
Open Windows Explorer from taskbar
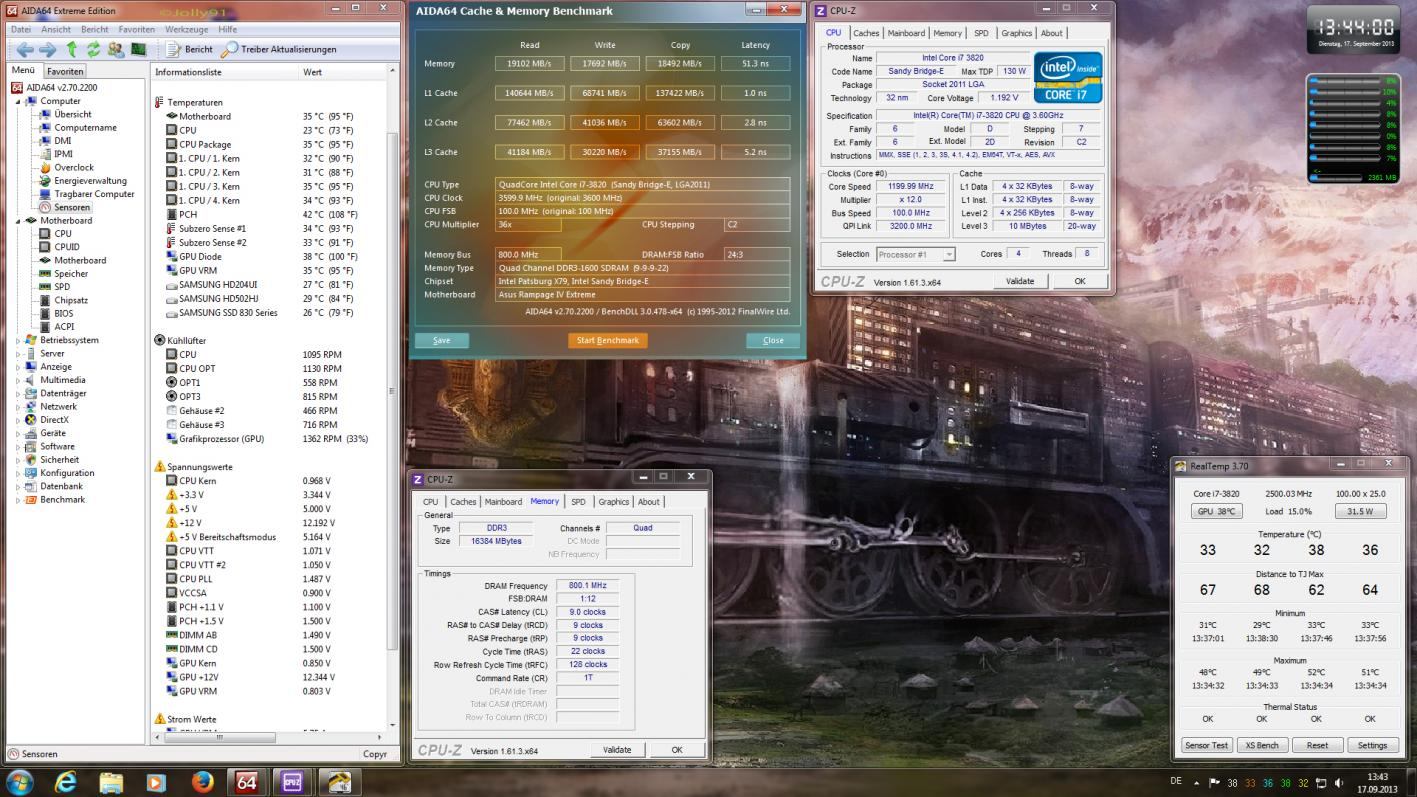tap(111, 782)
